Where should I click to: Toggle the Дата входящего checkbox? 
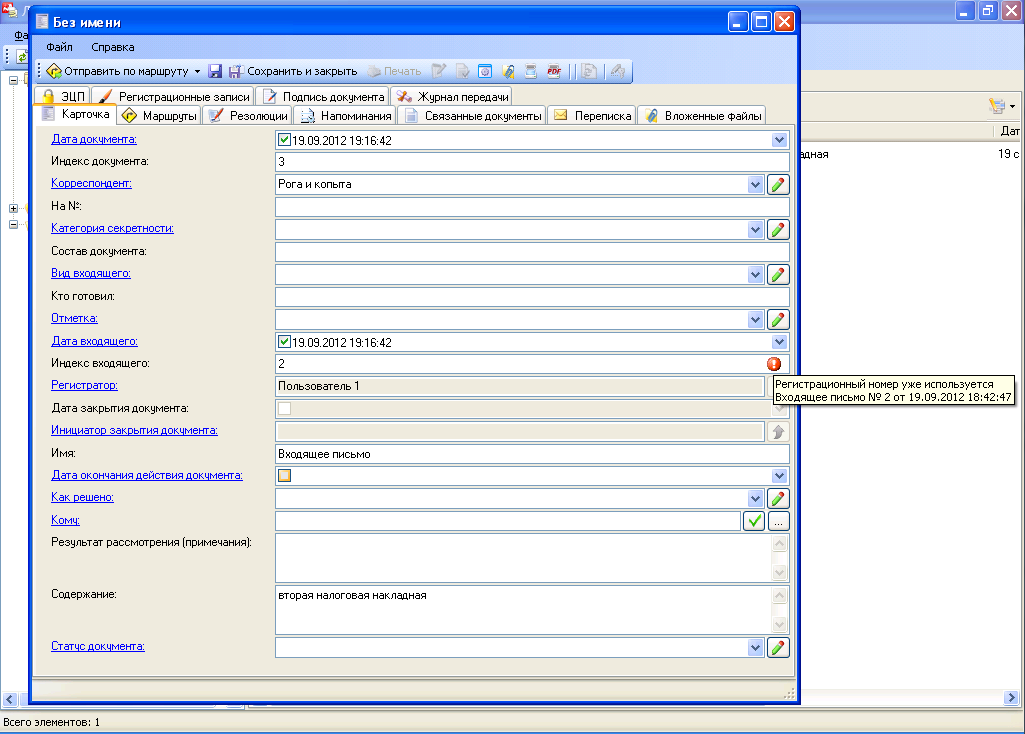[285, 342]
